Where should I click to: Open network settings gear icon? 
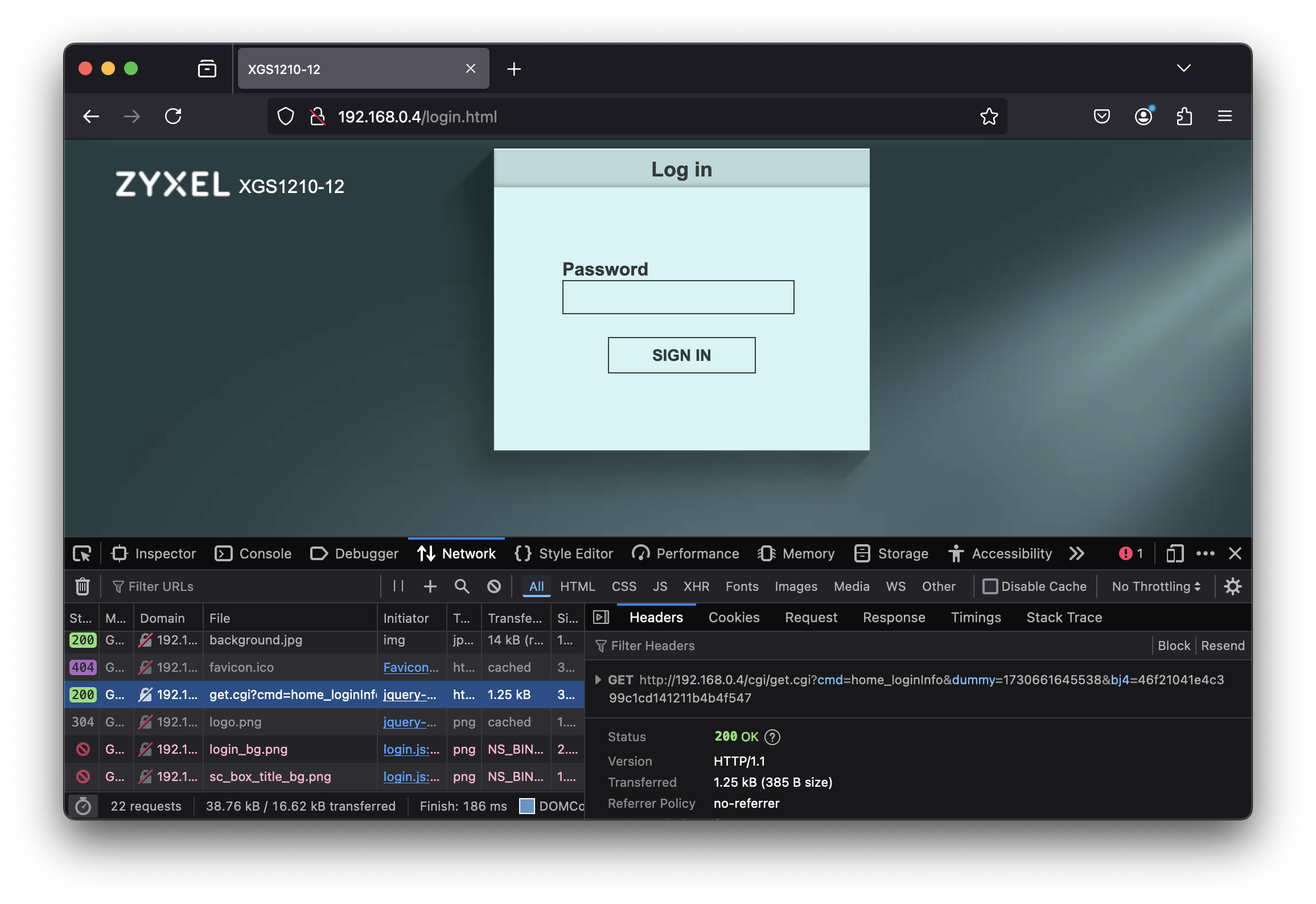click(1232, 586)
